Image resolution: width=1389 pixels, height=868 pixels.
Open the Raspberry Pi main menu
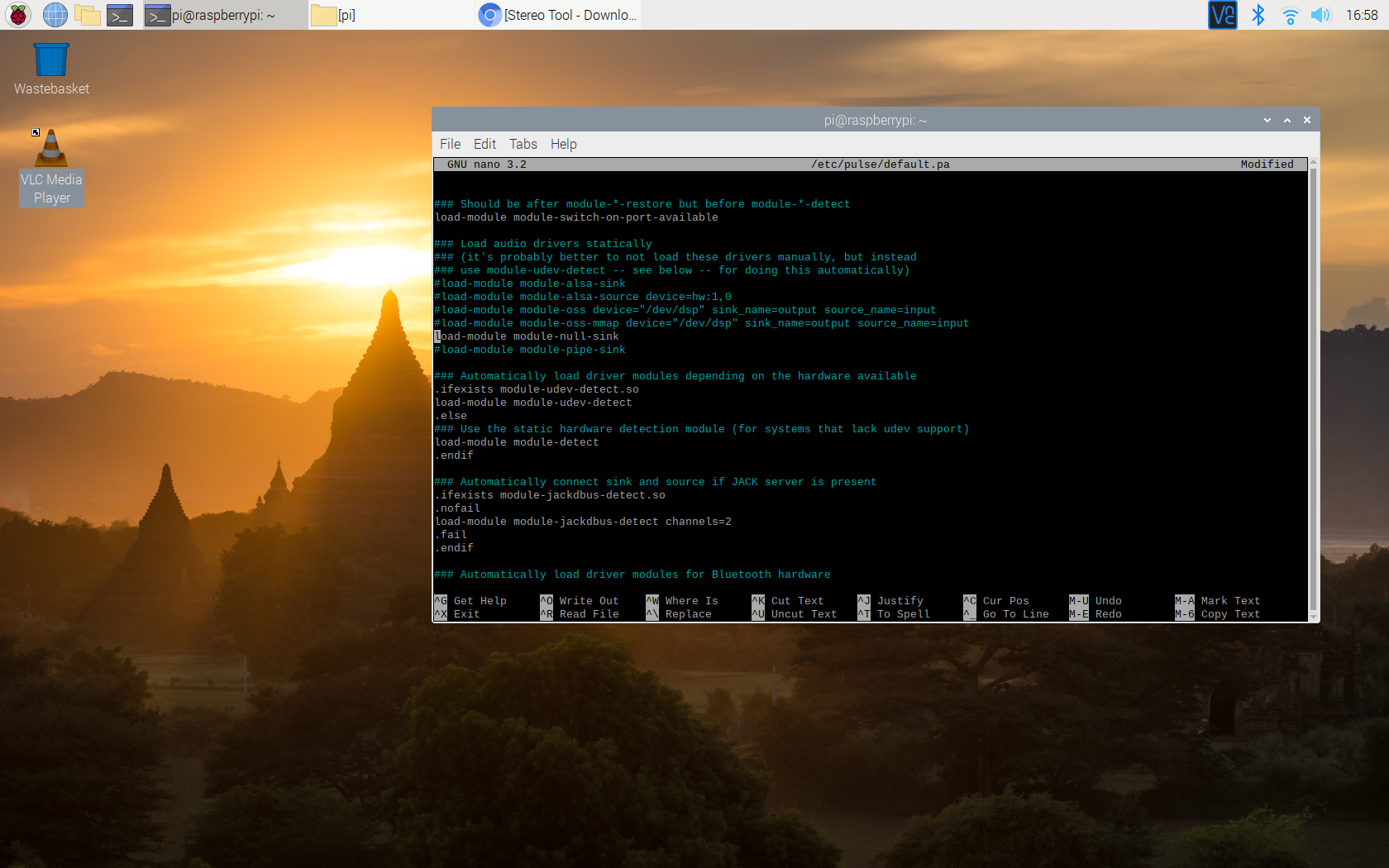pos(18,15)
